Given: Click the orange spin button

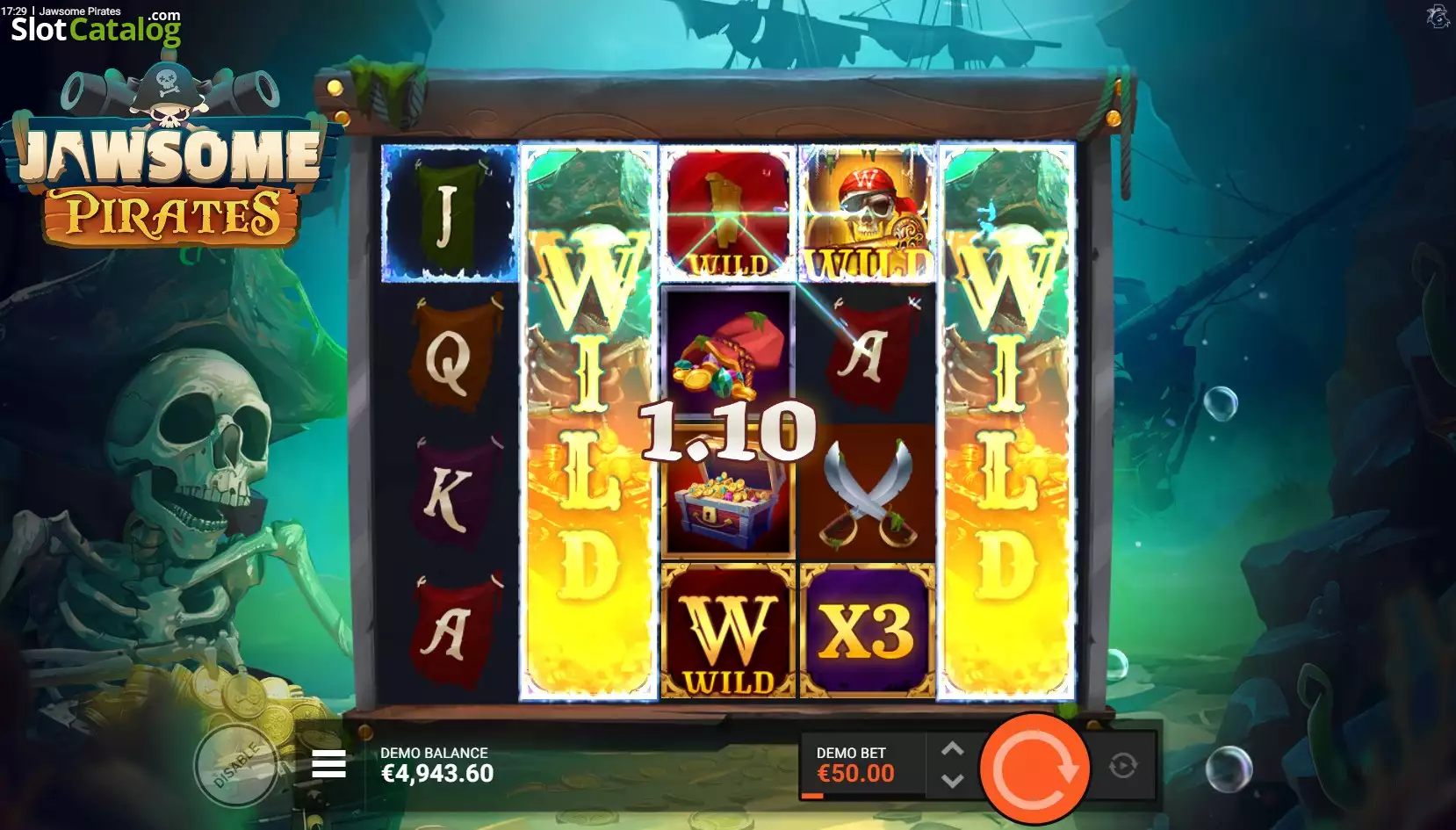Looking at the screenshot, I should 1034,769.
